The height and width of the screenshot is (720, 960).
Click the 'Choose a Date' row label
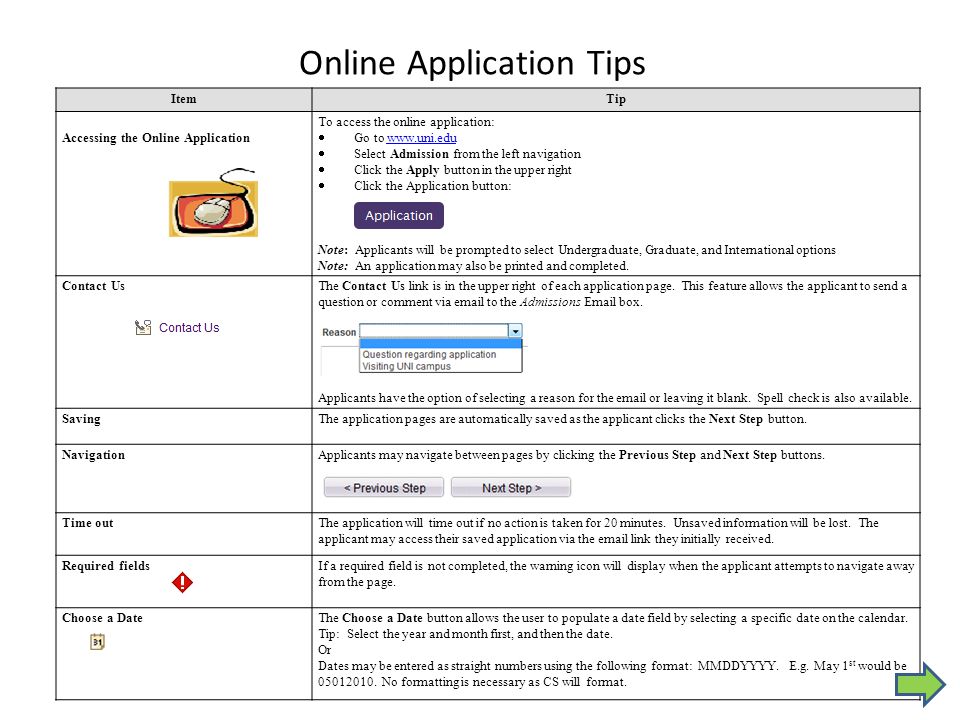pos(102,618)
